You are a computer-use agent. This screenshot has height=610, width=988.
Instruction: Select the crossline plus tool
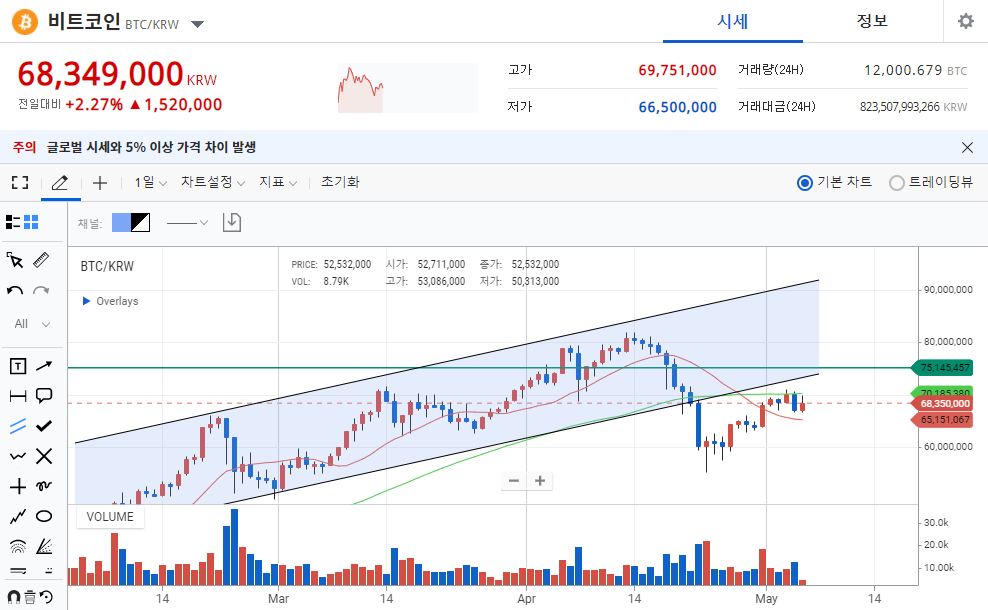18,486
